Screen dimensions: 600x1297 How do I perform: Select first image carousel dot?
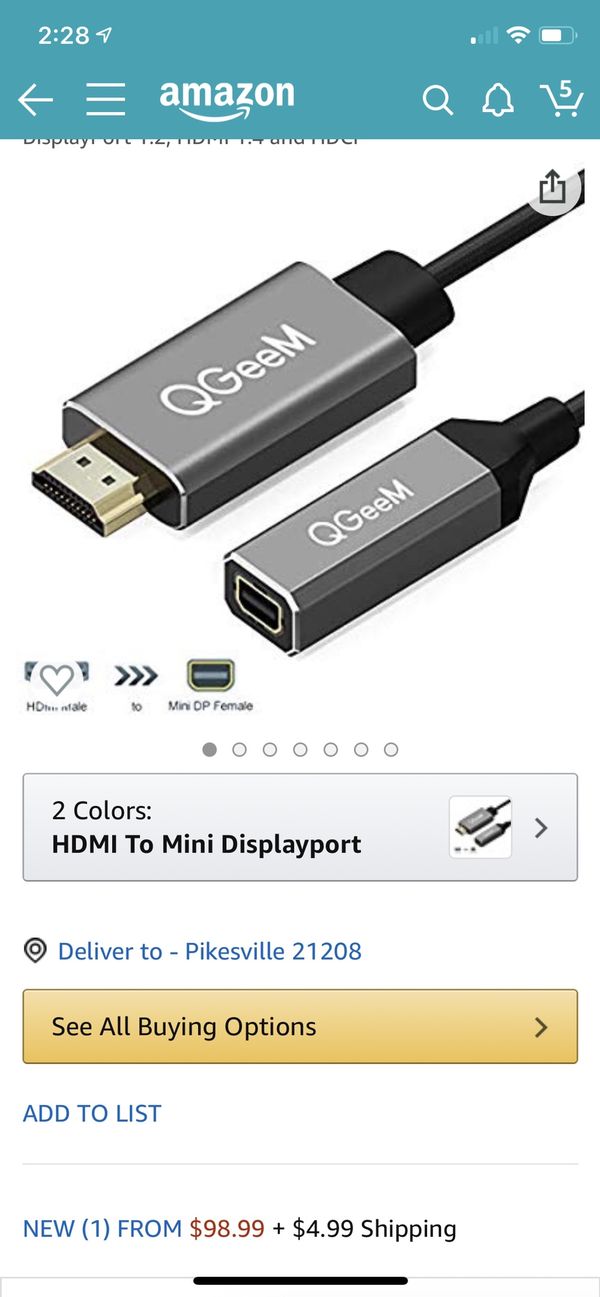[x=209, y=749]
